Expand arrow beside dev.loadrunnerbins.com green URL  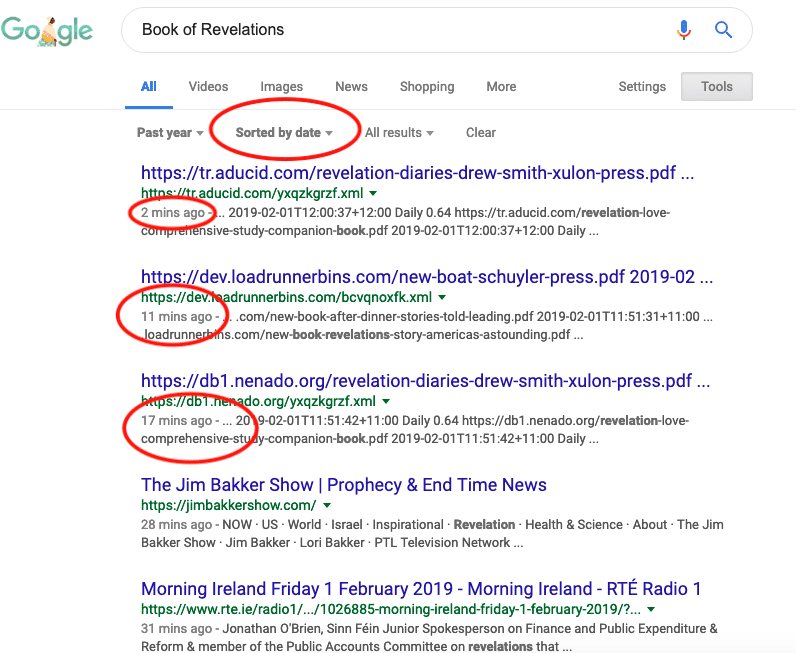coord(443,298)
